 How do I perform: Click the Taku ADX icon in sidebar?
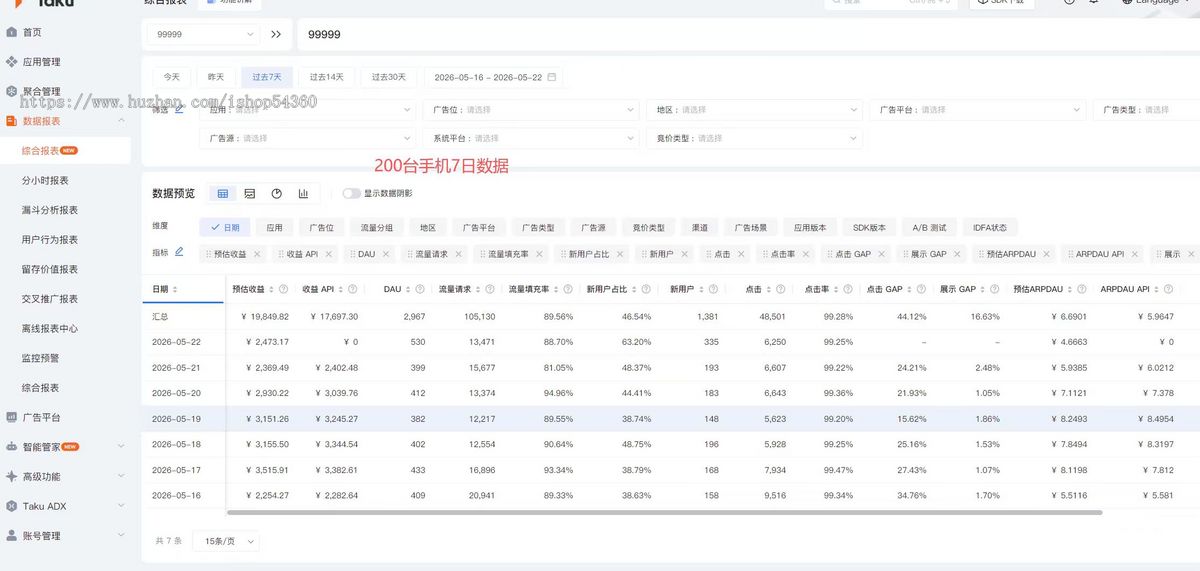pos(12,506)
